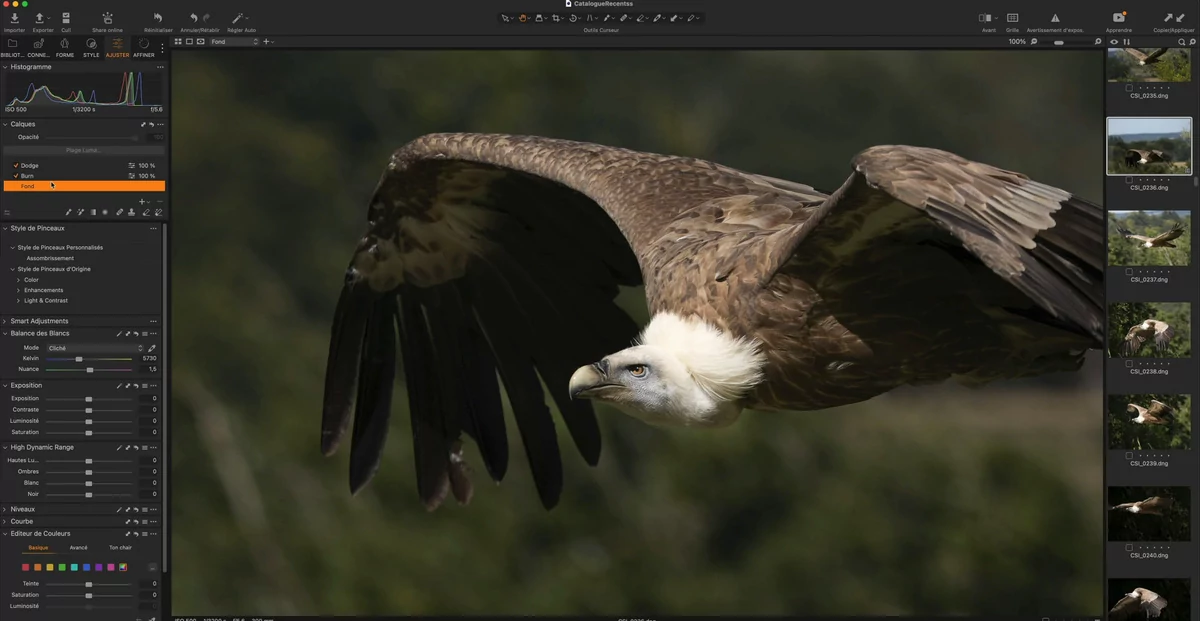This screenshot has width=1200, height=621.
Task: Open the Histogramme panel options menu
Action: click(160, 67)
